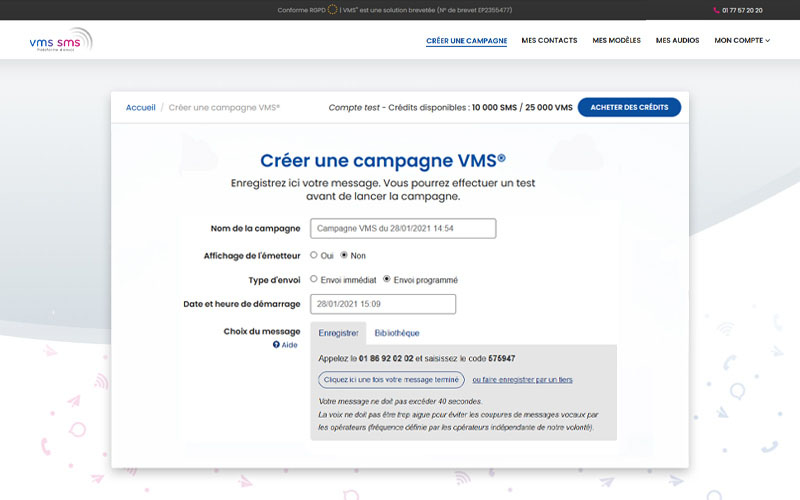This screenshot has height=500, width=800.
Task: Click the vms sms logo
Action: pos(61,40)
